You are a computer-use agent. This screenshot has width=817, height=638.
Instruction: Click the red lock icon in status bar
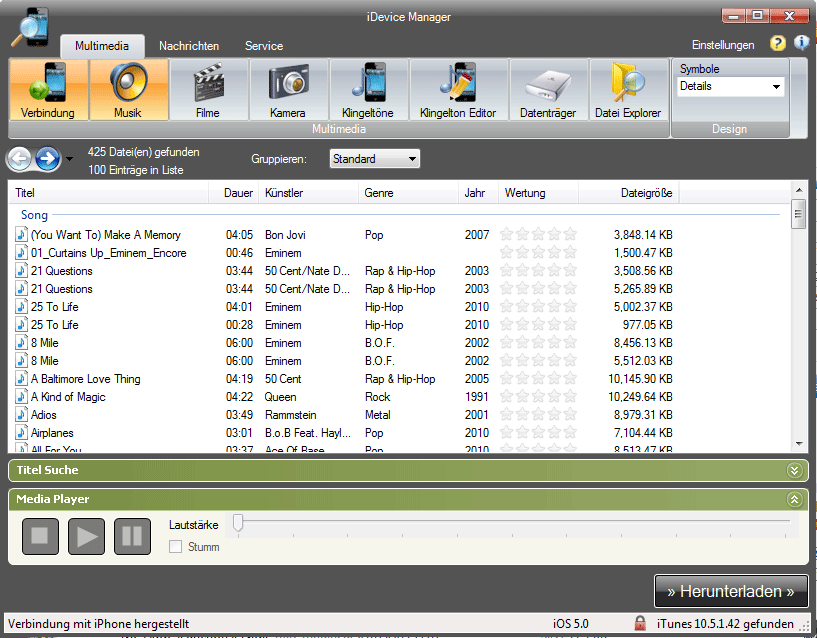pos(640,623)
